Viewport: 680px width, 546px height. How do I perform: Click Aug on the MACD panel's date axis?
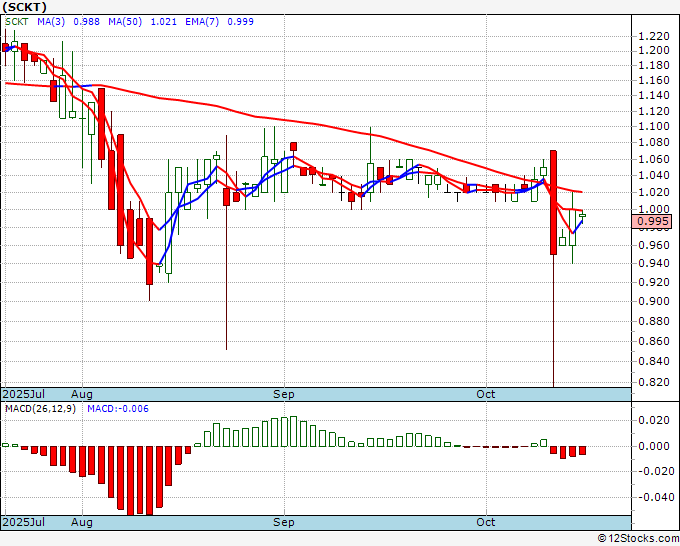[x=82, y=522]
